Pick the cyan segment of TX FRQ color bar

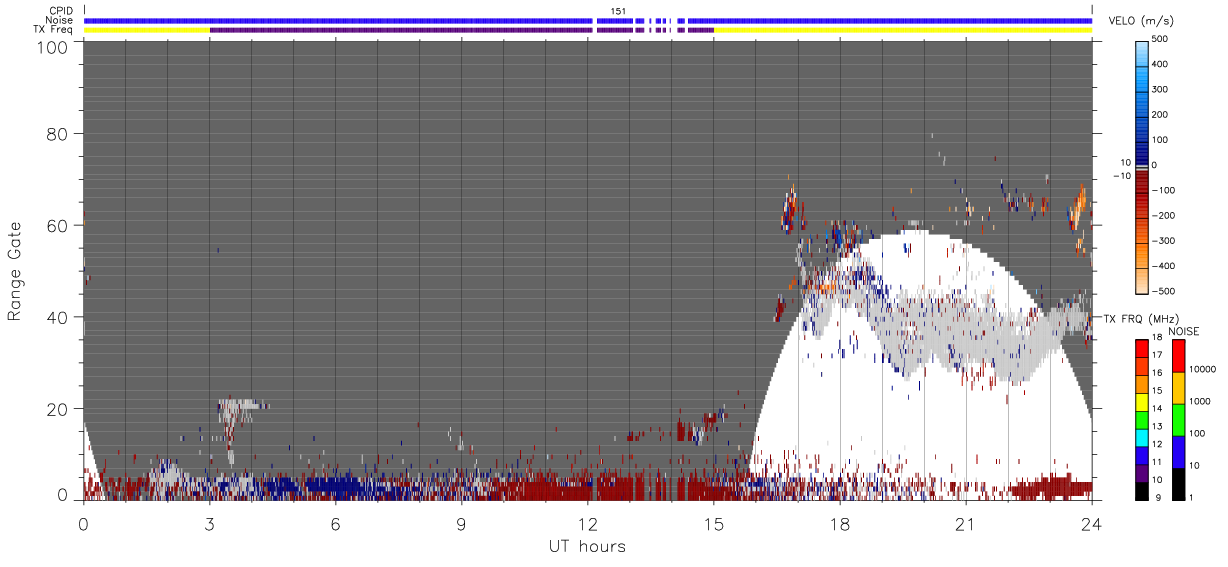1143,437
